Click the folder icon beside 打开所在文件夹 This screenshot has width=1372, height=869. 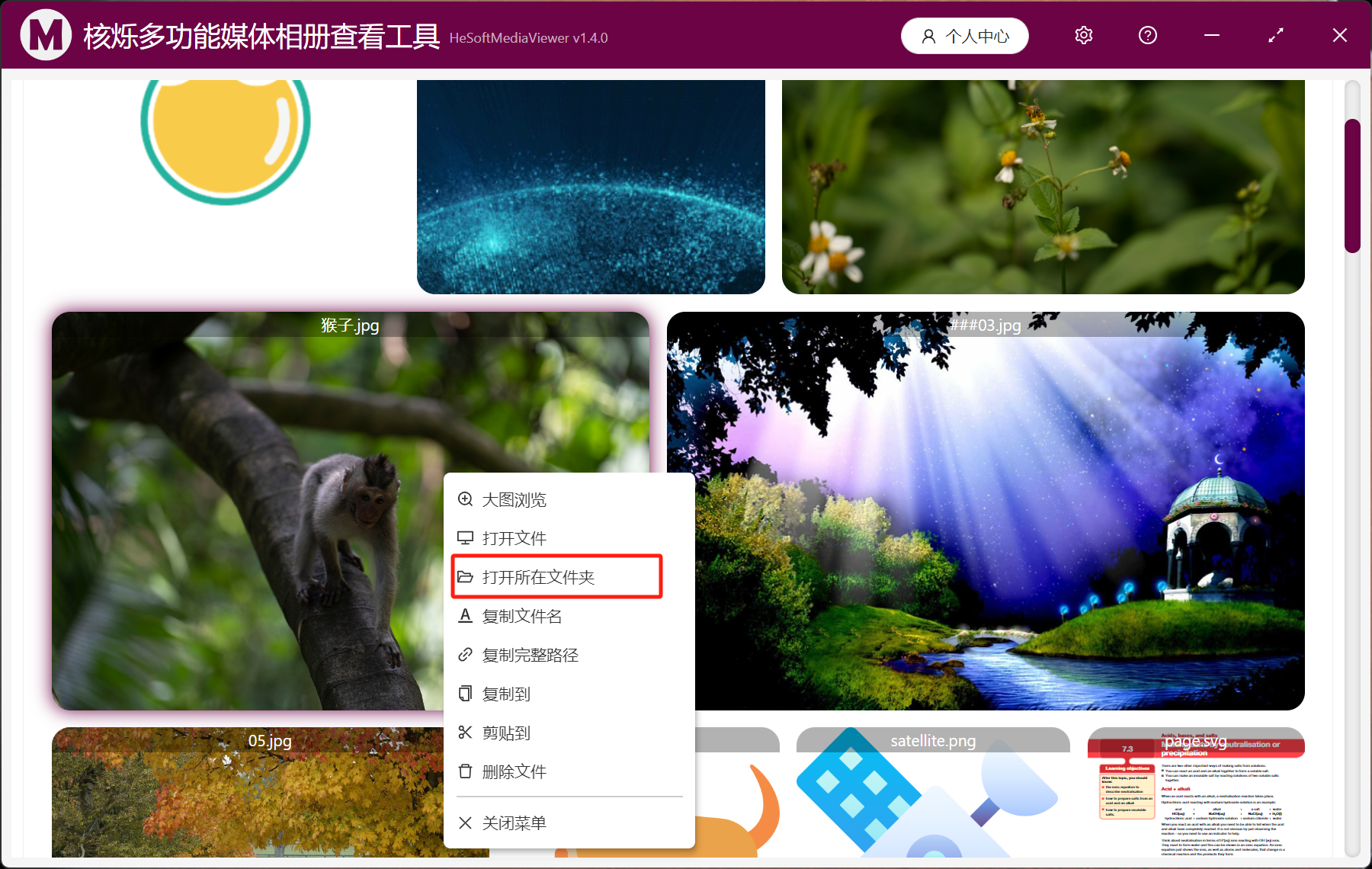(466, 577)
